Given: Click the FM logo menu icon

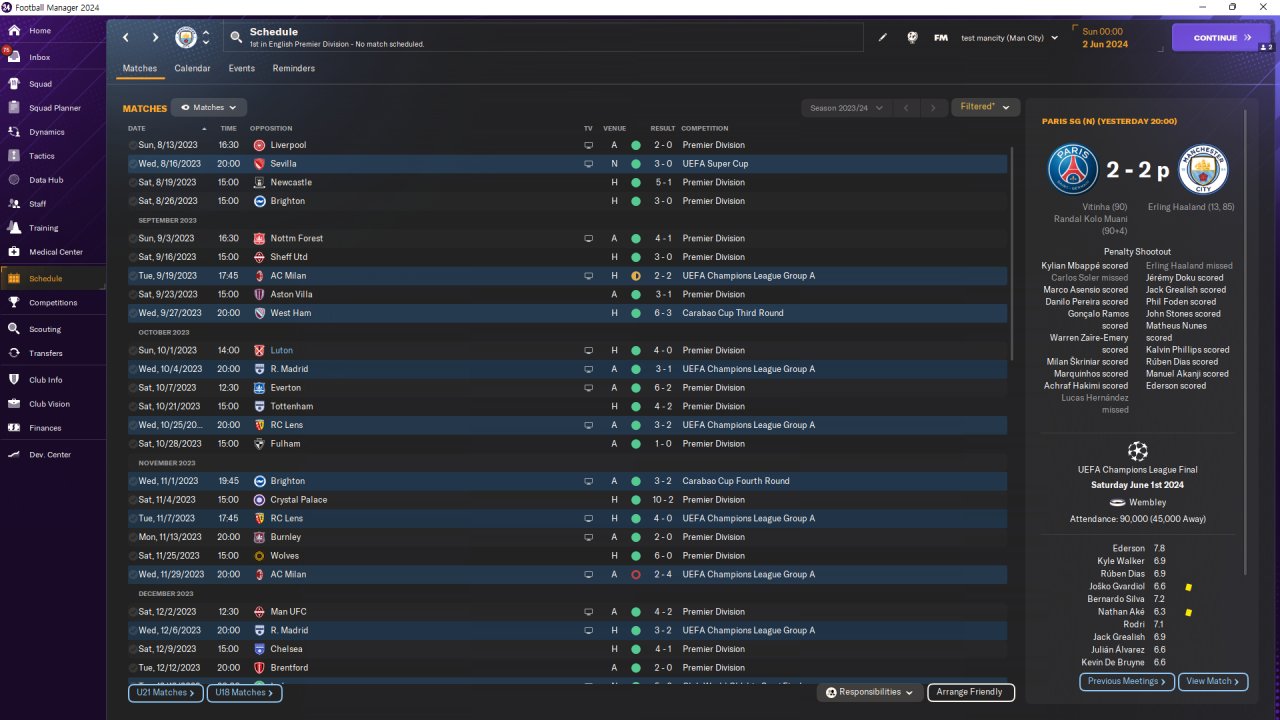Looking at the screenshot, I should click(x=941, y=38).
